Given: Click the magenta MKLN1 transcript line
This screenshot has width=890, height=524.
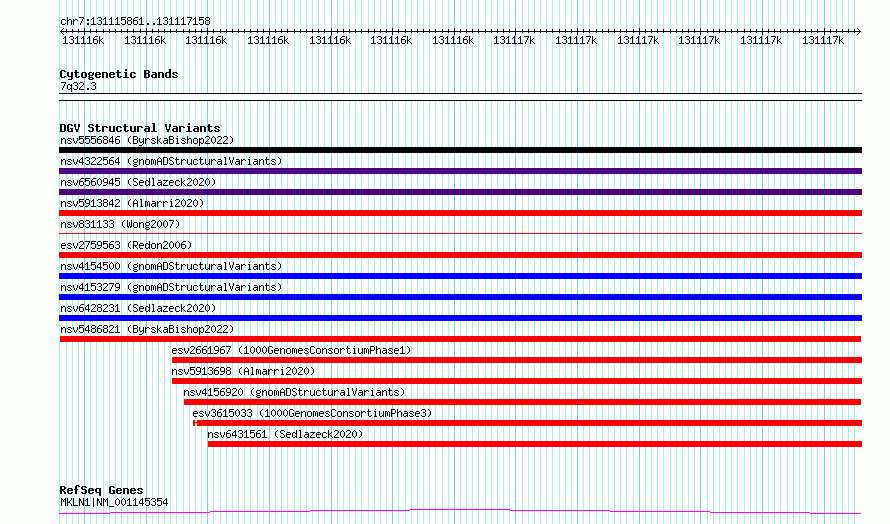Looking at the screenshot, I should 460,512.
